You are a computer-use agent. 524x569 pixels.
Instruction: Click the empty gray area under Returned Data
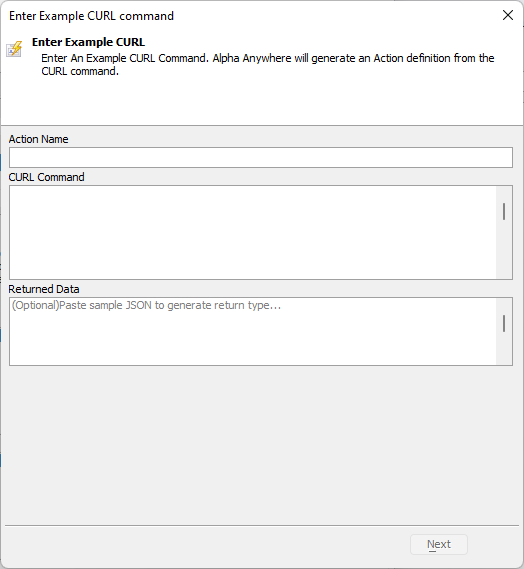click(261, 445)
